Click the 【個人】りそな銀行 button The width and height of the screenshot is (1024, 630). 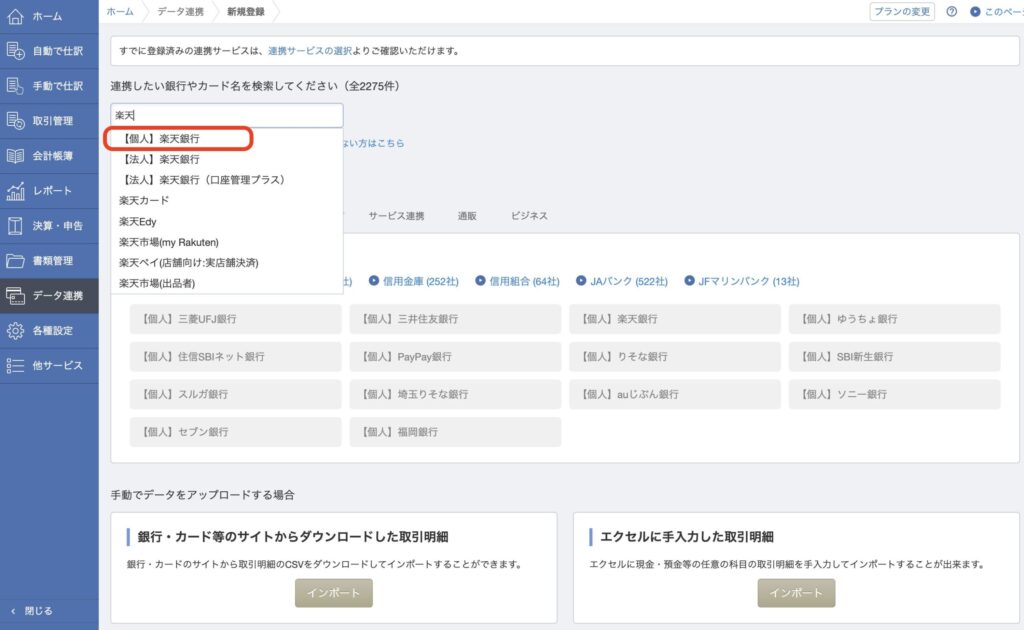[x=675, y=357]
